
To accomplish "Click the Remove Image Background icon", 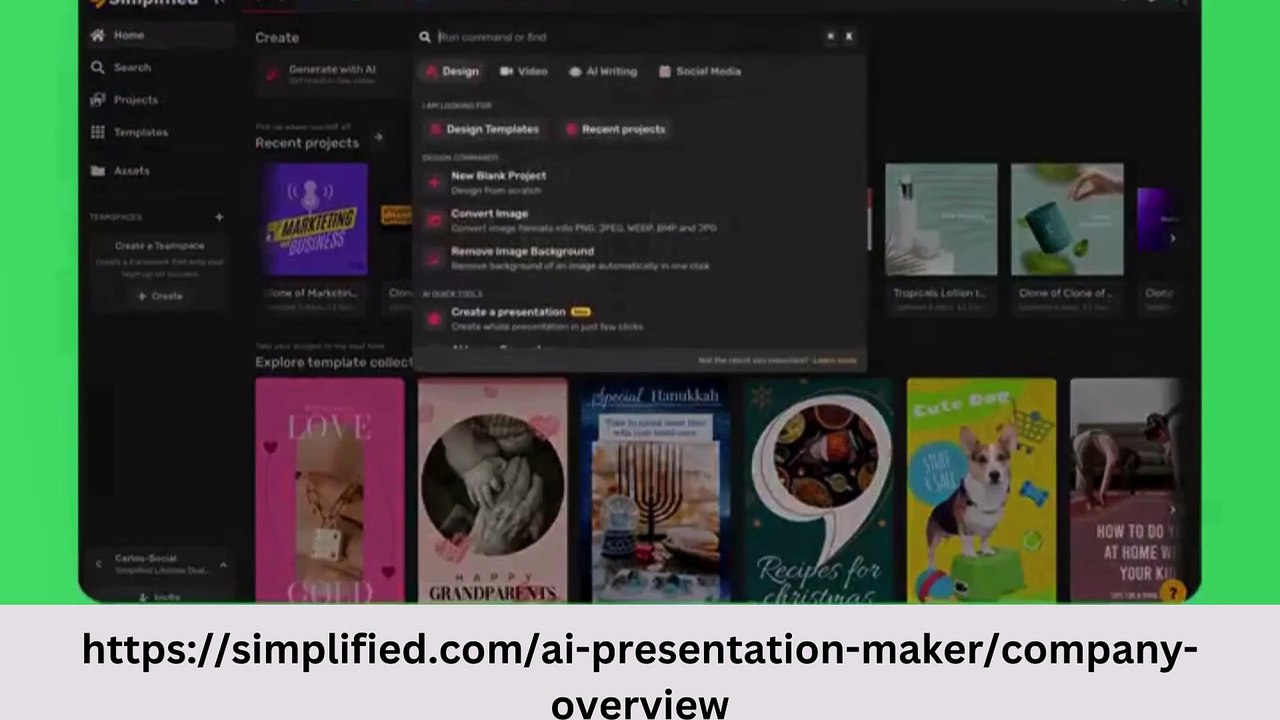I will 434,258.
